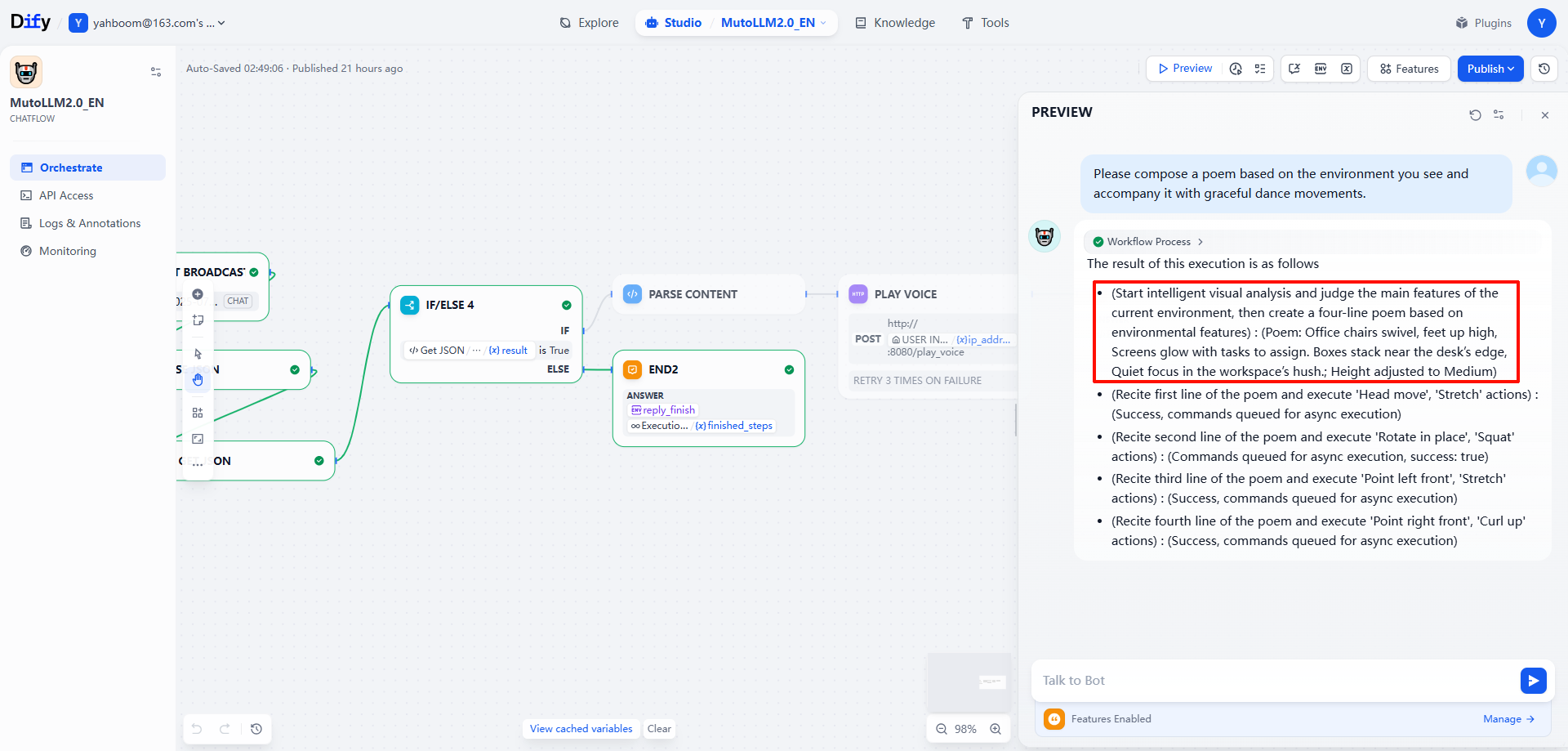The width and height of the screenshot is (1568, 751).
Task: Go to the Knowledge tab
Action: [895, 23]
